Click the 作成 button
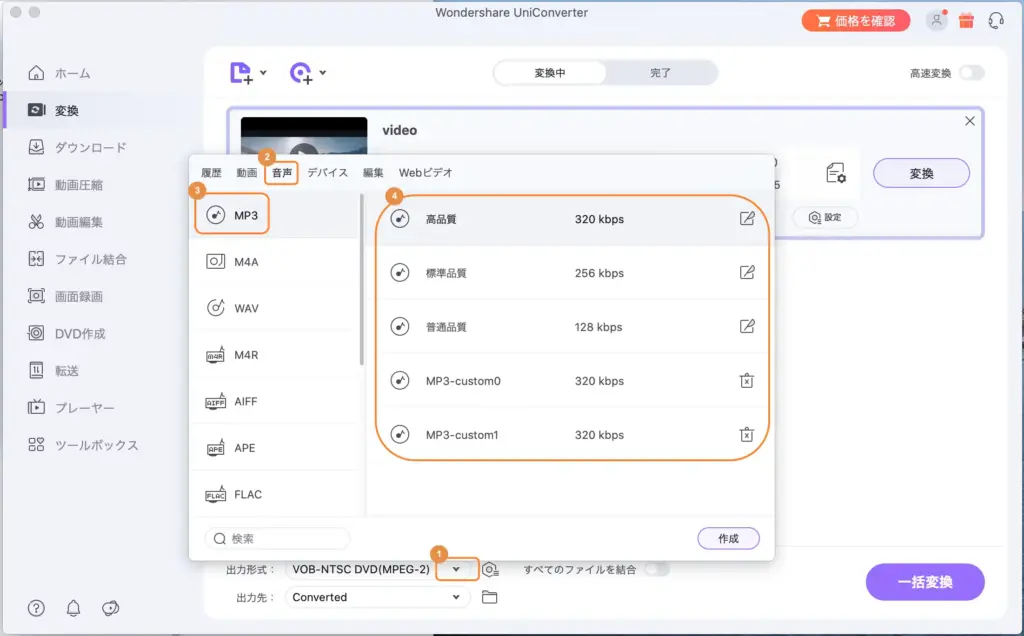This screenshot has height=636, width=1024. 728,538
